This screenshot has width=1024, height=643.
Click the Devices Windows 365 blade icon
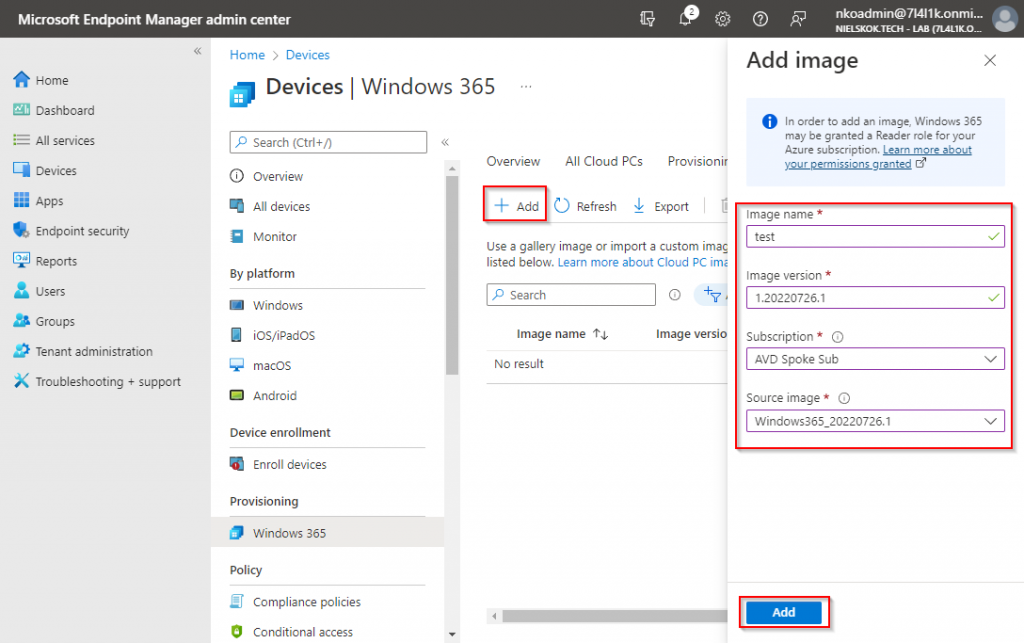(x=242, y=94)
